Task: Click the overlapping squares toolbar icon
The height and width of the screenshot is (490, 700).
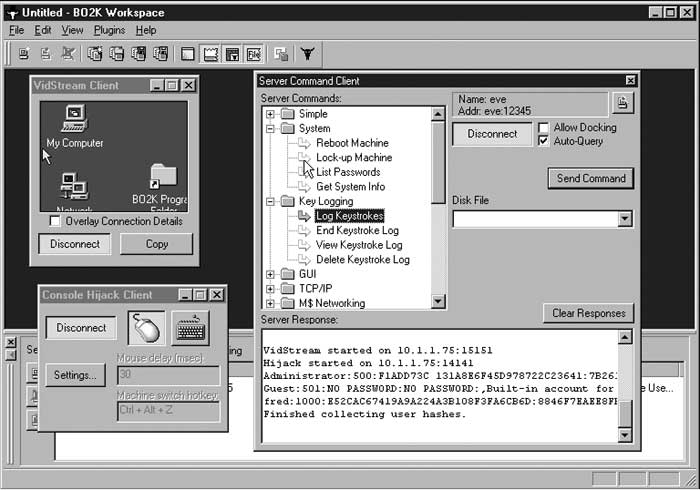Action: [281, 54]
